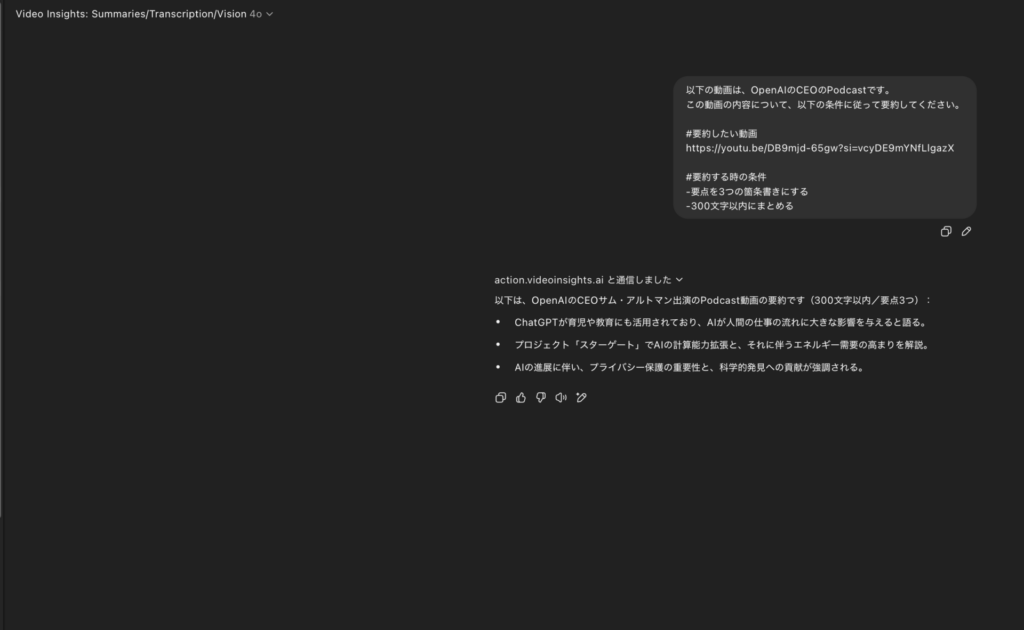Screen dimensions: 1024x630
Task: Give thumbs up to the response
Action: point(520,398)
